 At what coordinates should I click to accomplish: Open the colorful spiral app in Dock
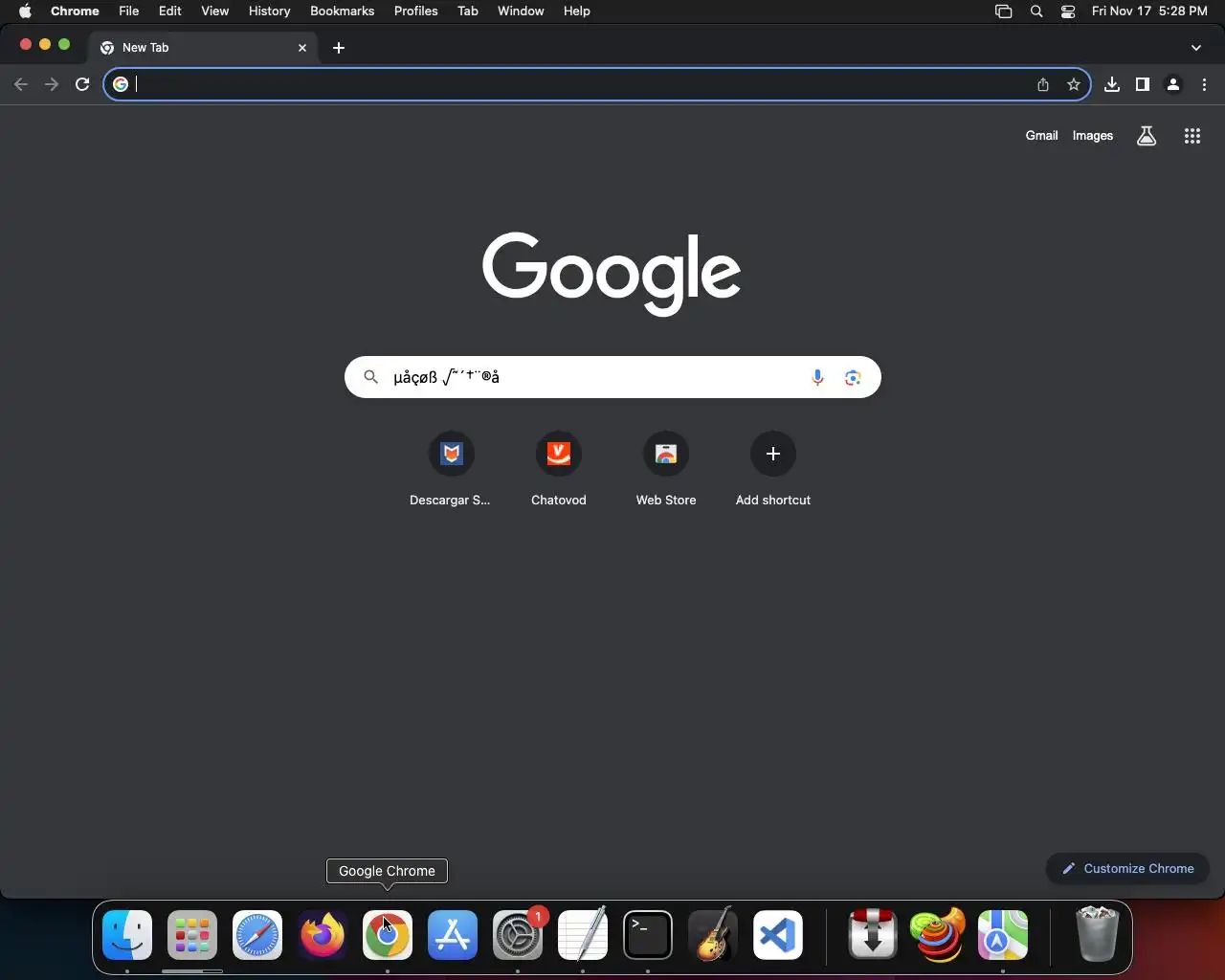pos(938,935)
